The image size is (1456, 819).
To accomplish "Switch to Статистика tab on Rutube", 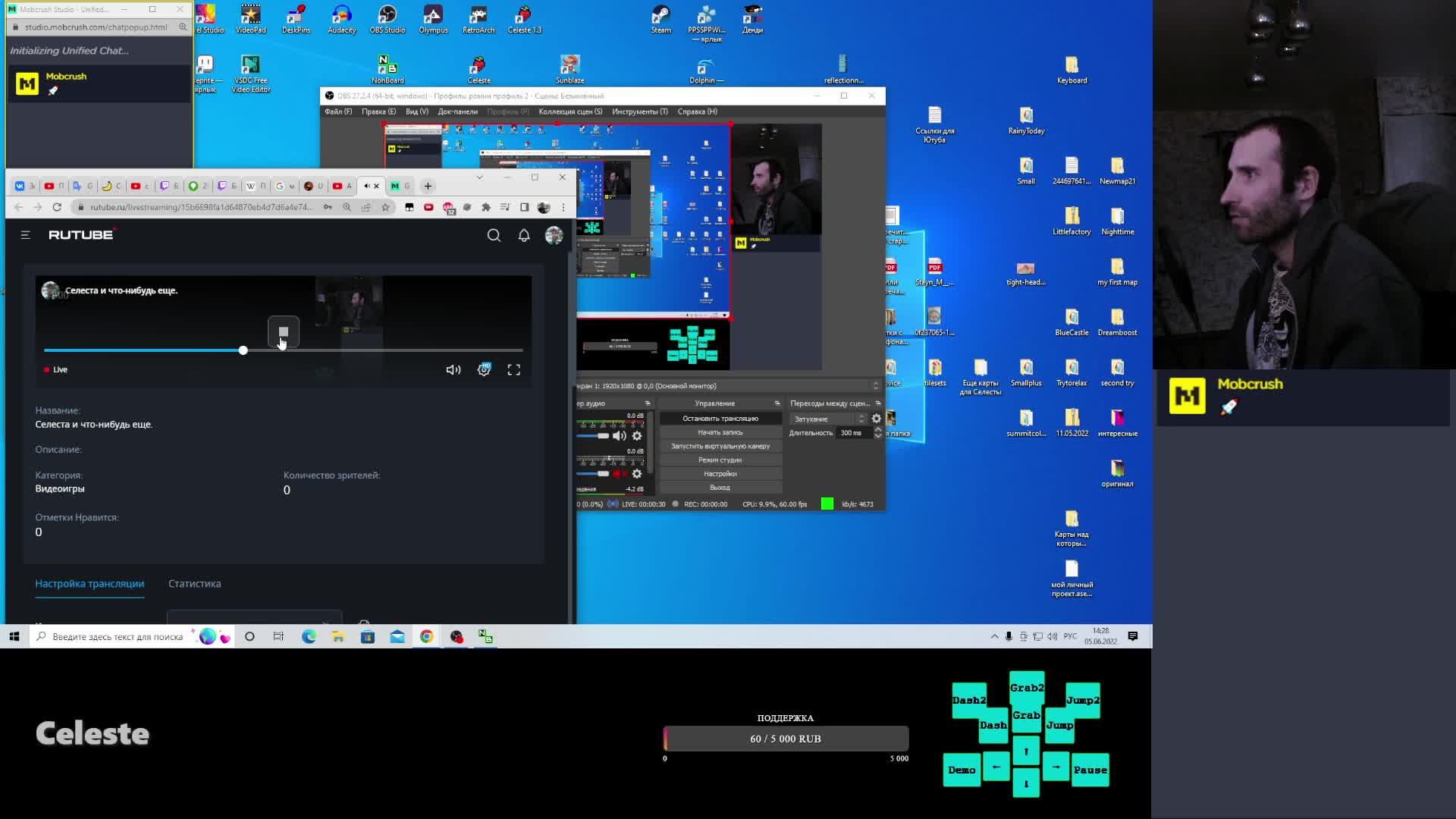I will (x=194, y=584).
